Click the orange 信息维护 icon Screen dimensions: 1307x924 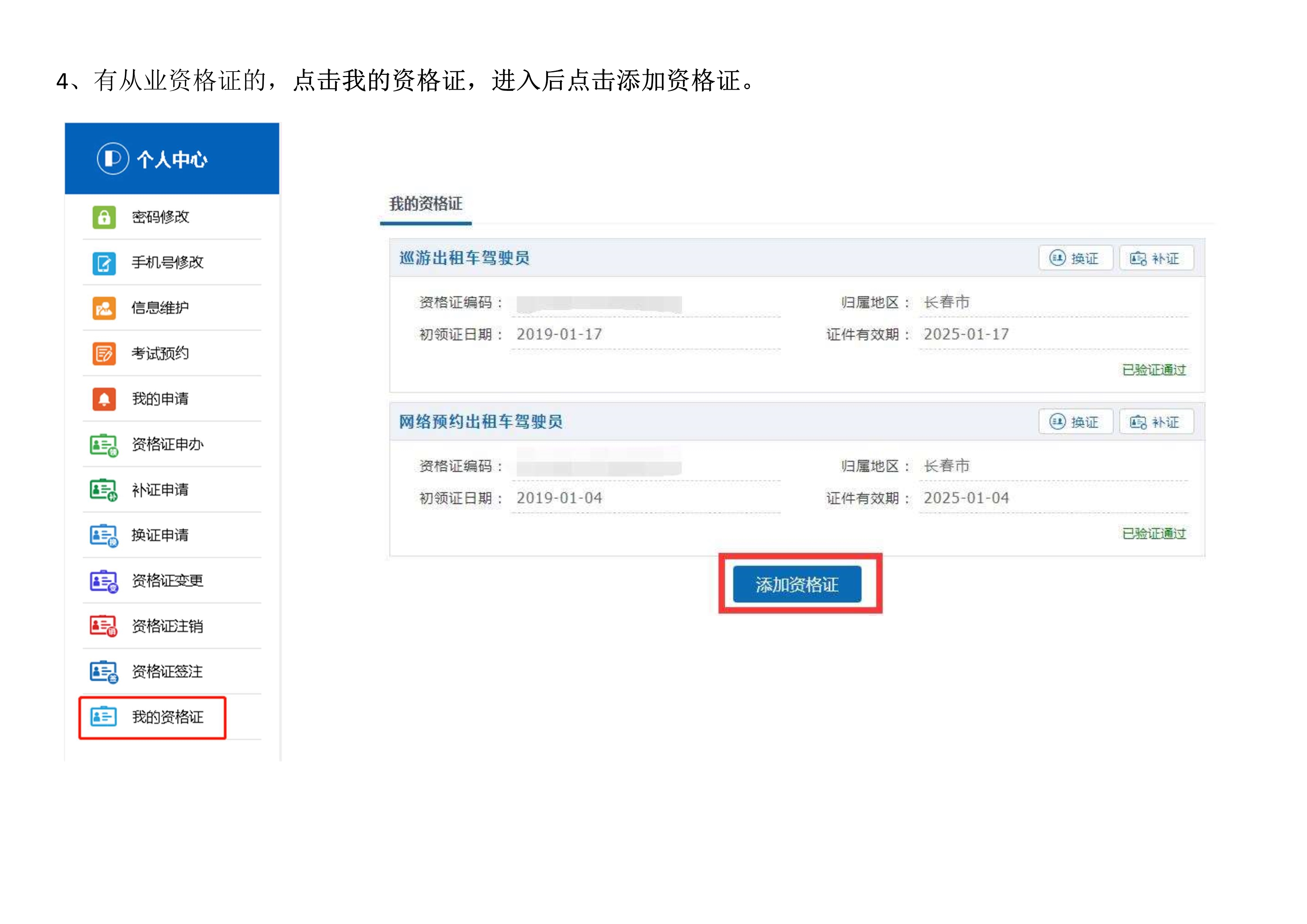104,308
